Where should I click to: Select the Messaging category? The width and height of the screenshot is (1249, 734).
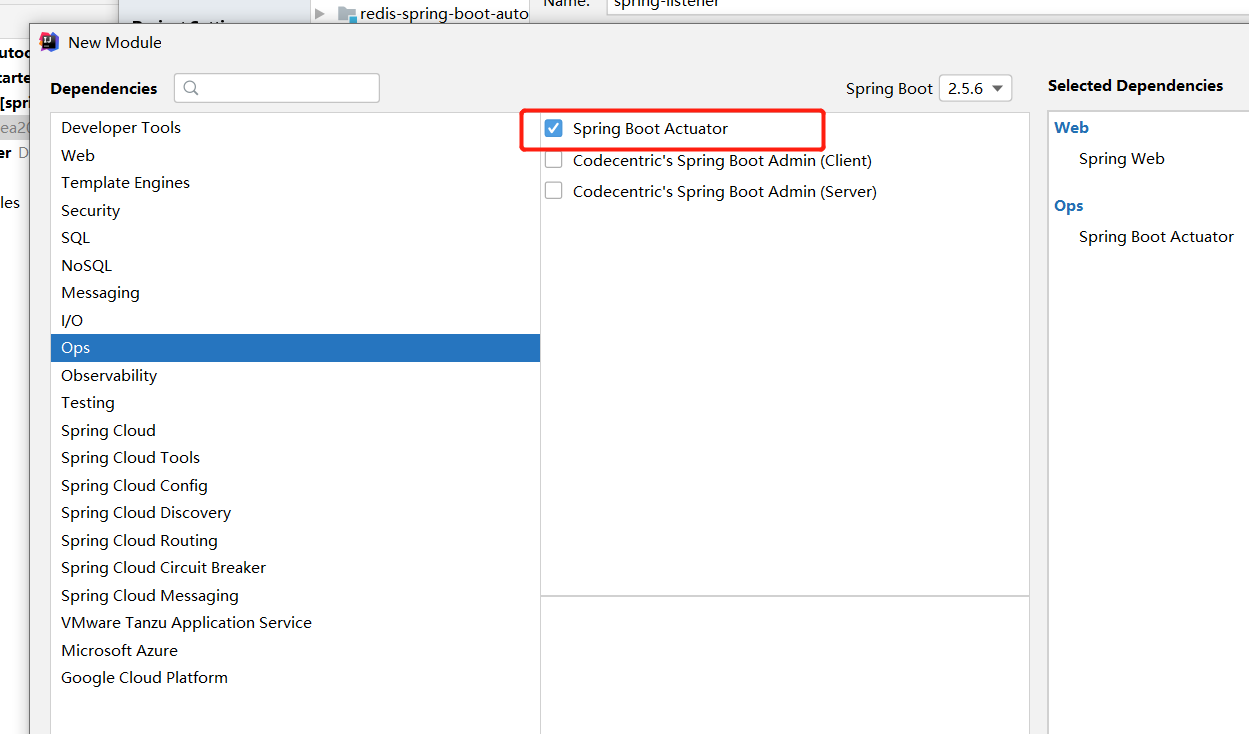[295, 293]
